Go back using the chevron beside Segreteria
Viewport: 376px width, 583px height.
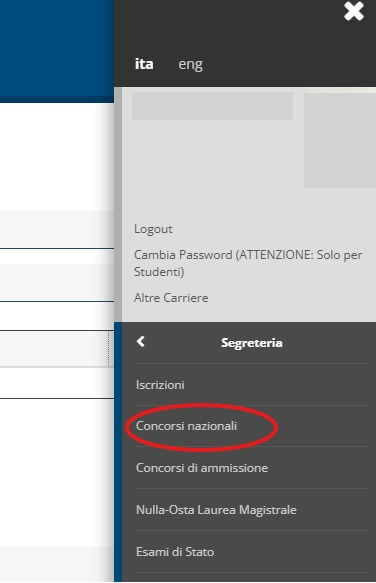[141, 342]
